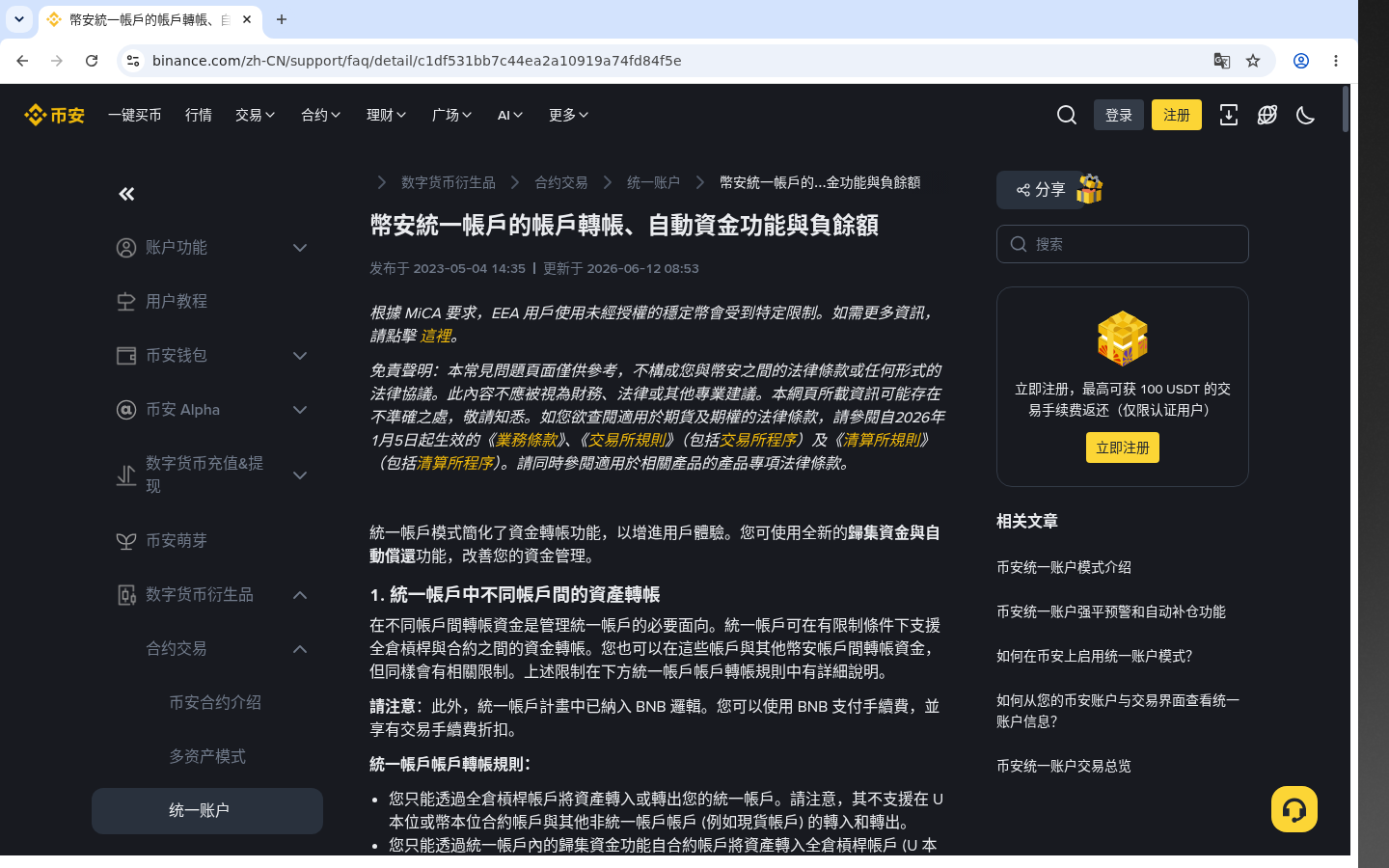Image resolution: width=1389 pixels, height=868 pixels.
Task: Open the Chrome profile icon
Action: tap(1301, 61)
